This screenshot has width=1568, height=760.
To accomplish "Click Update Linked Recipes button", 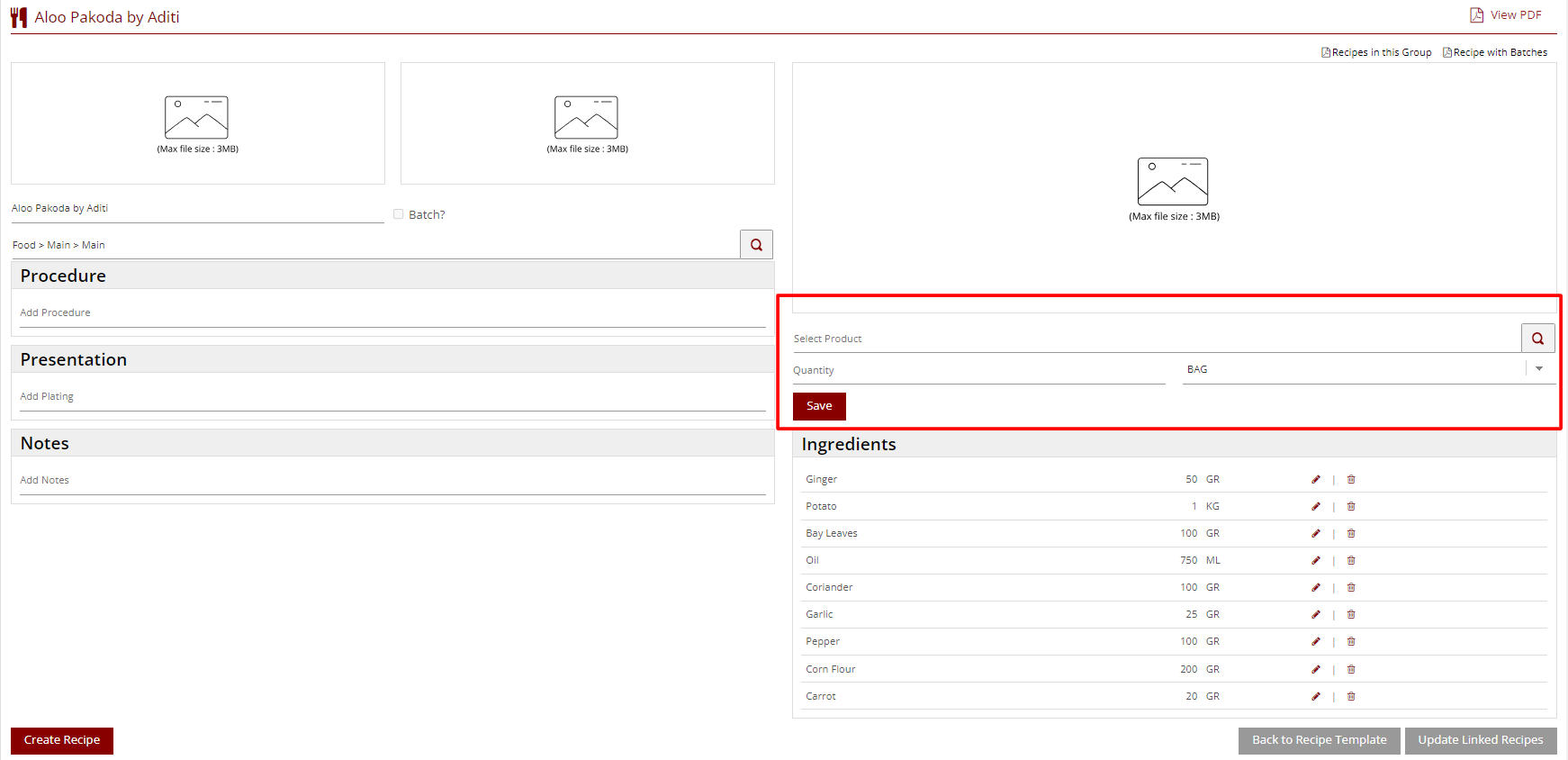I will pyautogui.click(x=1480, y=740).
